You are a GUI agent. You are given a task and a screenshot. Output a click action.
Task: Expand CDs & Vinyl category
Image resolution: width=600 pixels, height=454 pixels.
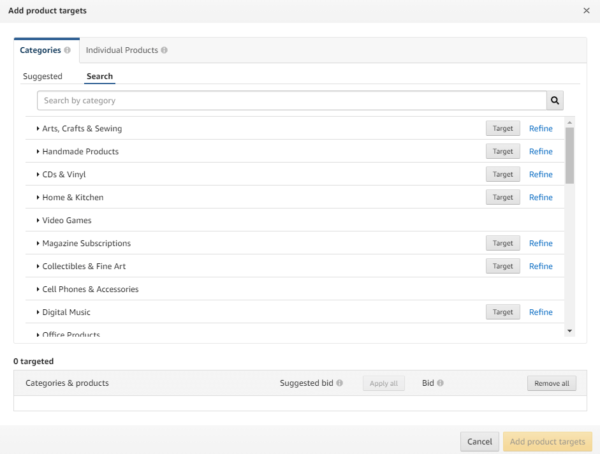click(x=38, y=175)
